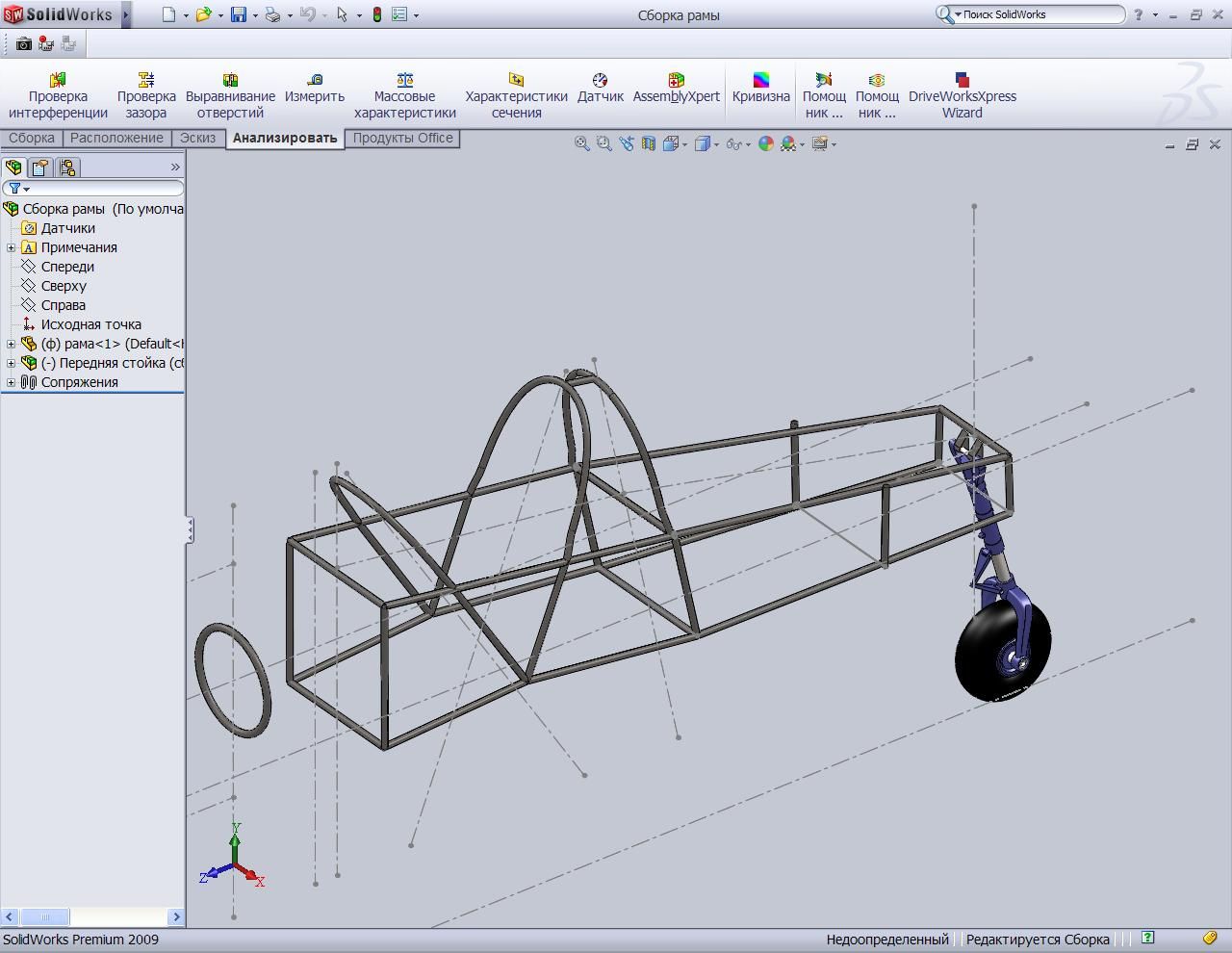Click the Save floppy disk icon
The width and height of the screenshot is (1232, 953).
coord(239,14)
